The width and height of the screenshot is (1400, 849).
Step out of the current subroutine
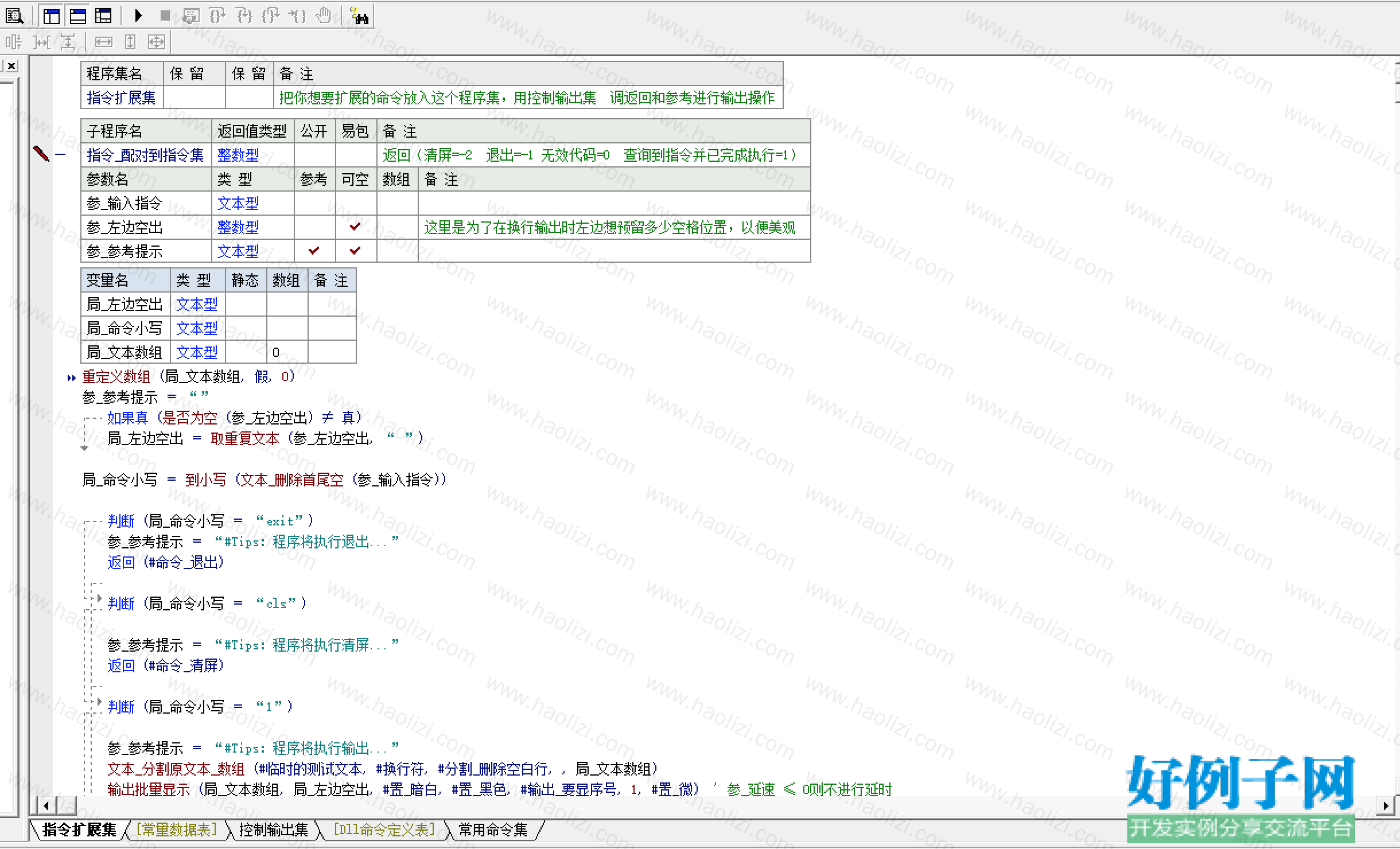tap(271, 16)
